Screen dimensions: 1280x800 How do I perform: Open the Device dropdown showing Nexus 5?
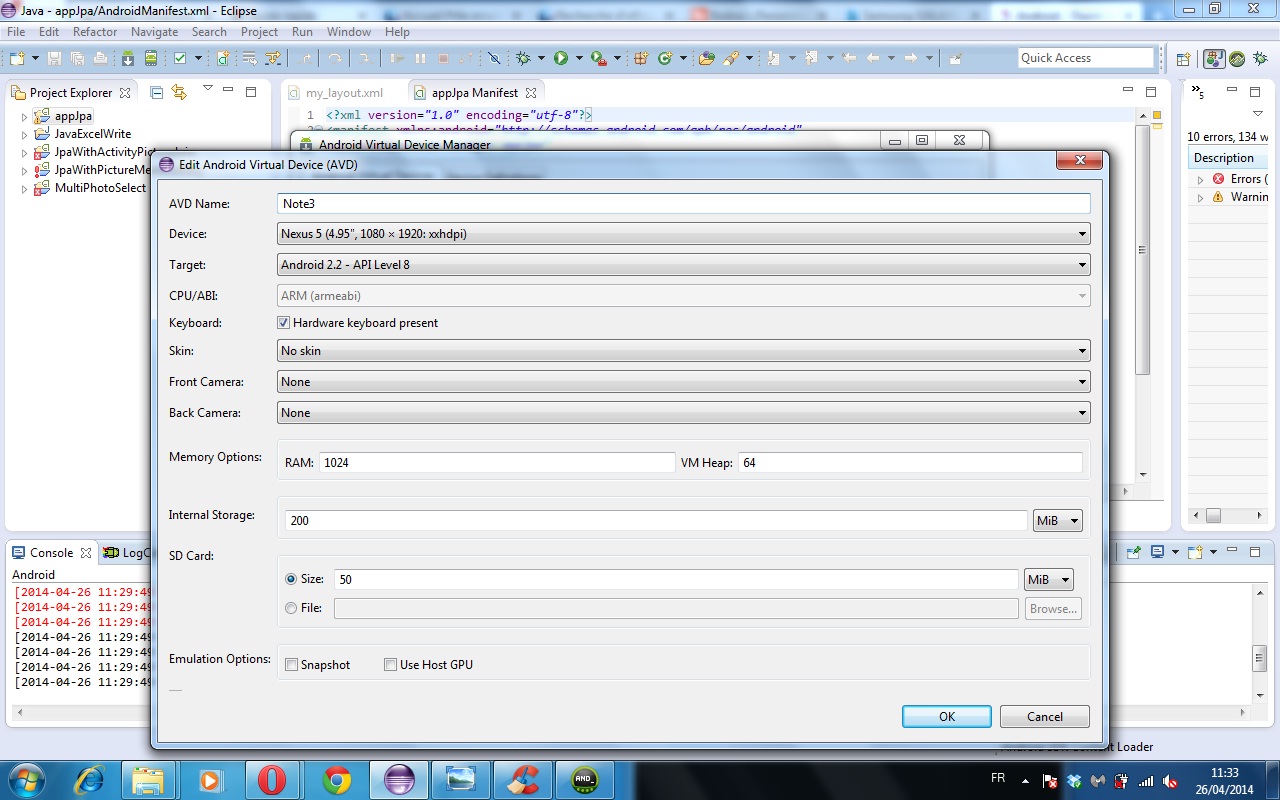click(x=683, y=234)
